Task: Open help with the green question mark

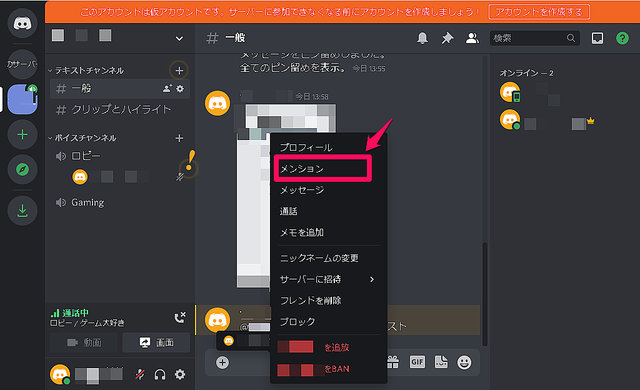Action: [622, 38]
